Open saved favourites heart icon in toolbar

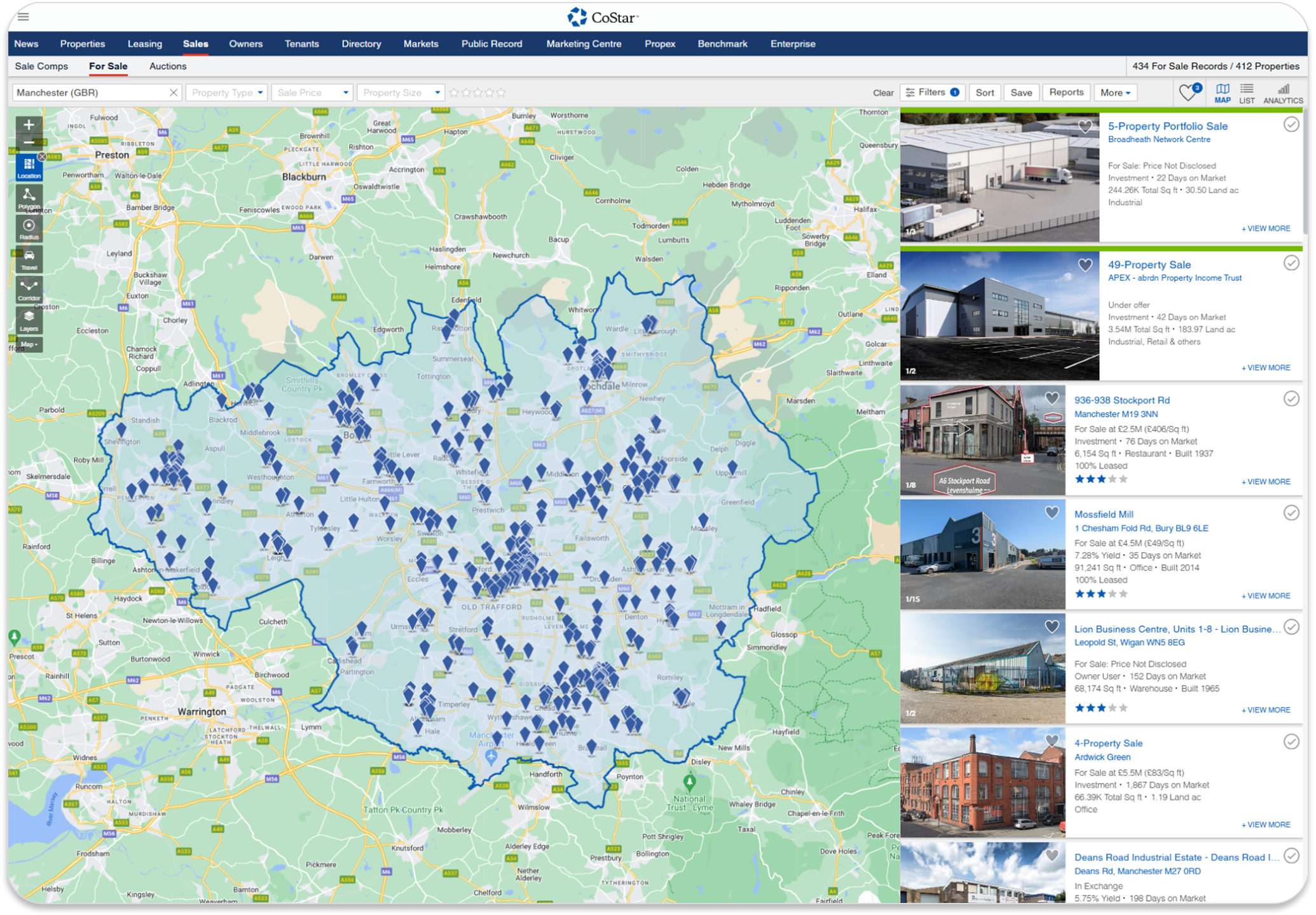[x=1188, y=93]
